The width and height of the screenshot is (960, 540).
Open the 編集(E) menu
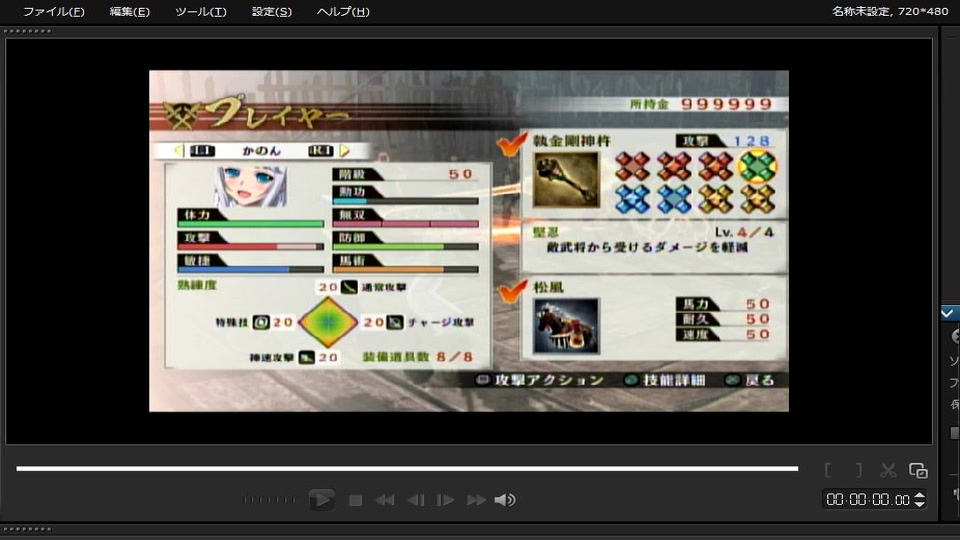click(x=129, y=12)
